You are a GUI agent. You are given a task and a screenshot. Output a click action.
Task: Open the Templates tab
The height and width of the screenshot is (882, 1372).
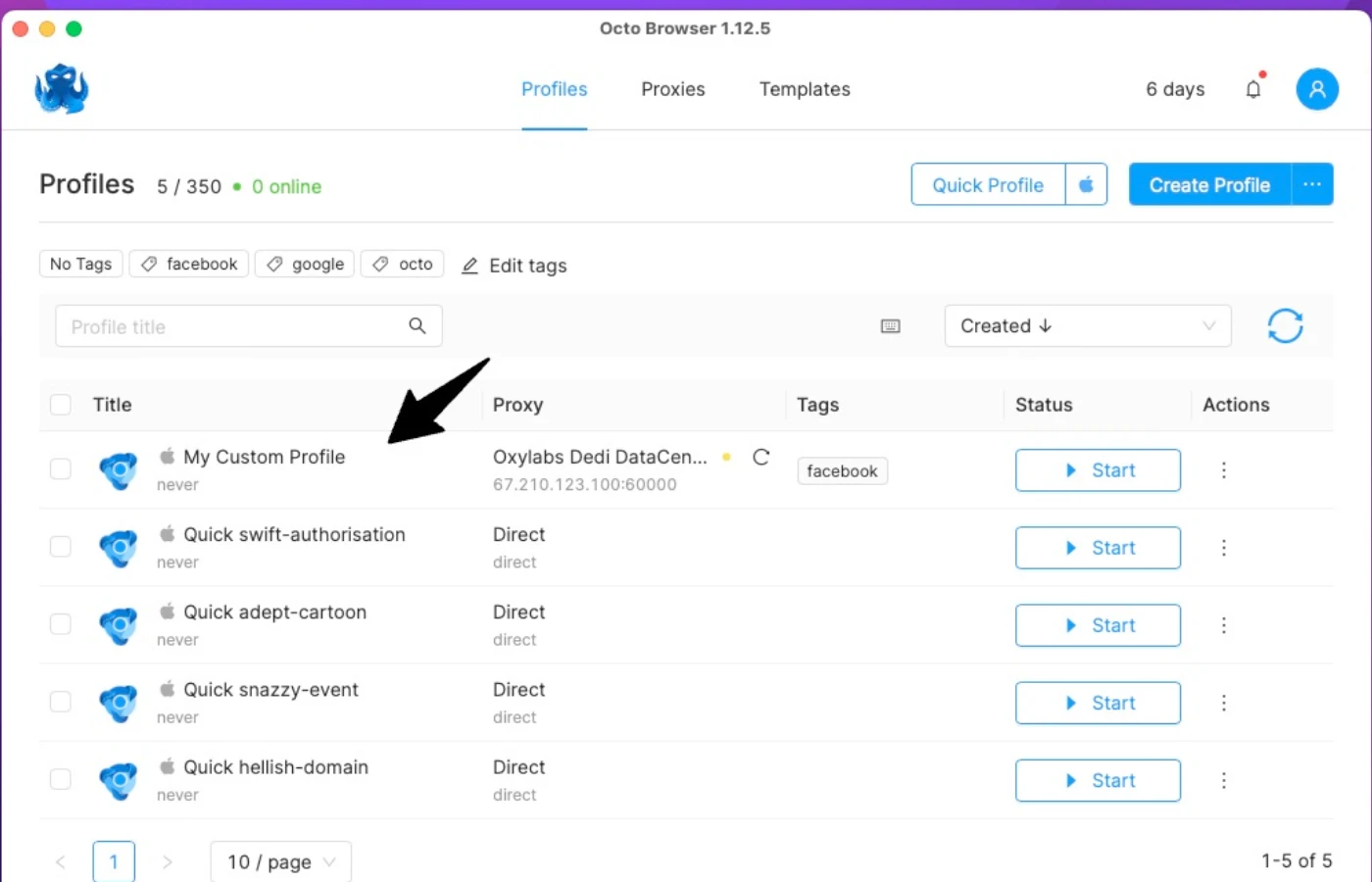[804, 88]
